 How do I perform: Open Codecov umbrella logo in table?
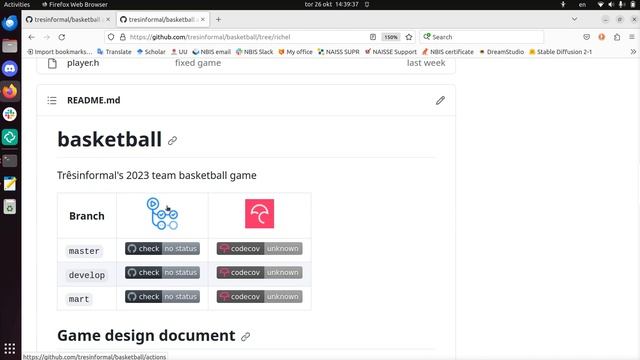[260, 214]
